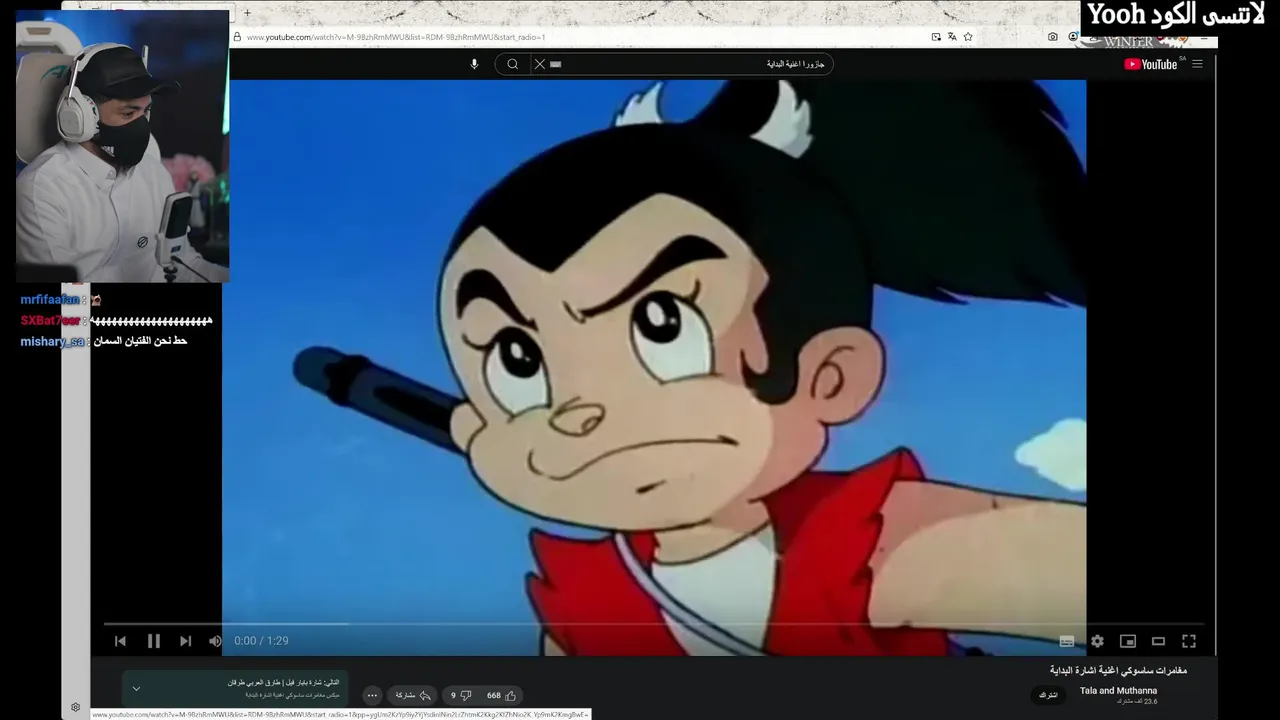This screenshot has height=720, width=1280.
Task: Open a new browser tab with plus
Action: tap(247, 13)
